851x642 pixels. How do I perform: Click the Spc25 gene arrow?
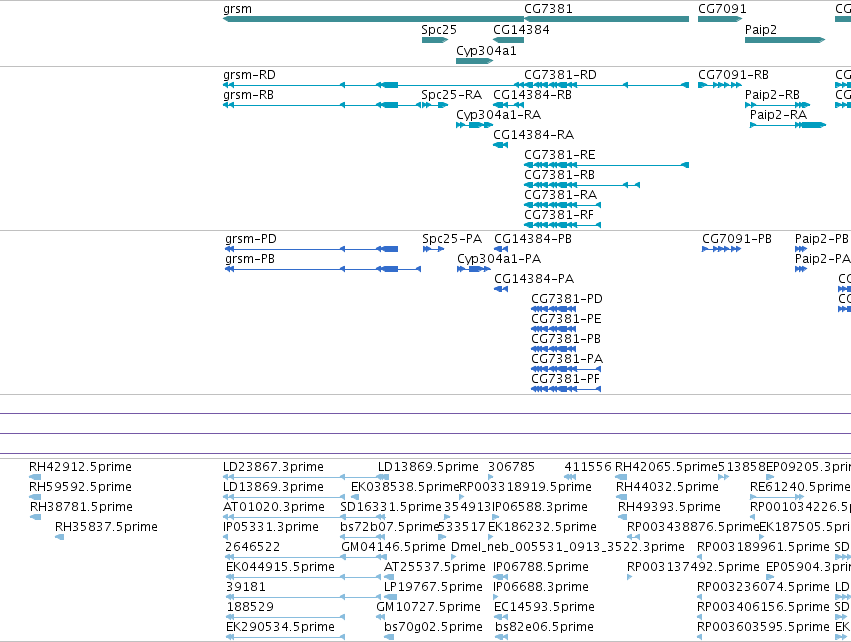click(x=435, y=40)
